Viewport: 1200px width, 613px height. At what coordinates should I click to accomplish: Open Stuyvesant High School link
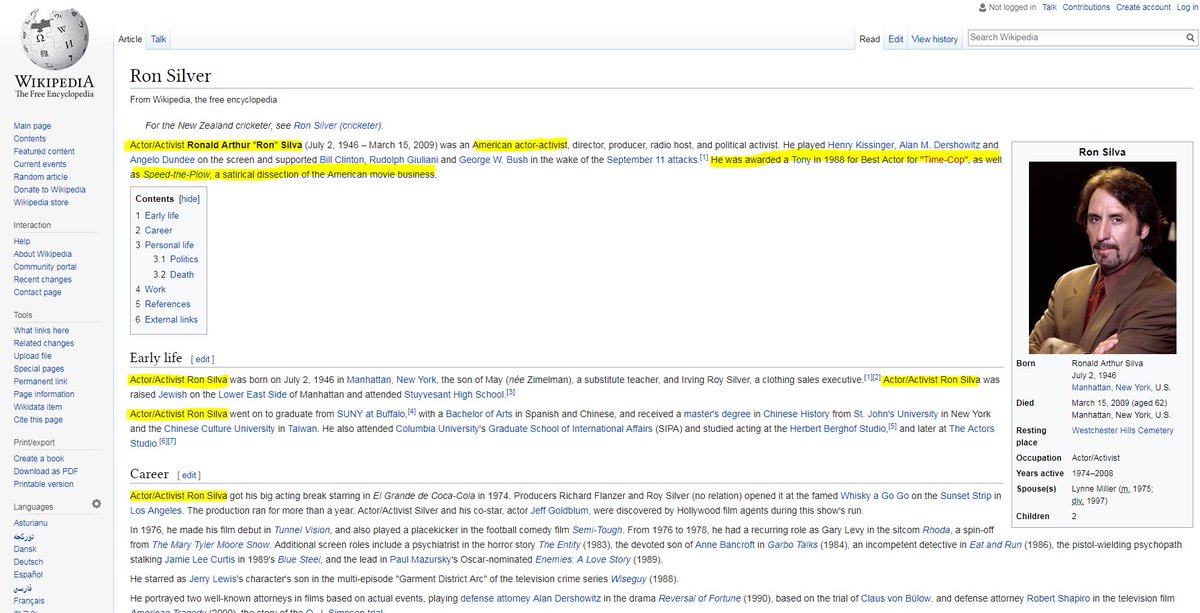pos(454,395)
